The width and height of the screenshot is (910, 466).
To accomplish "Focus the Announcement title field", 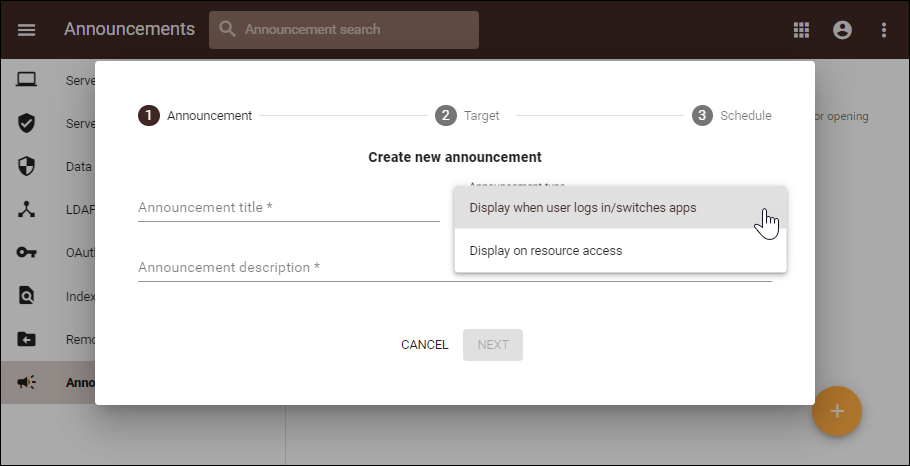I will pyautogui.click(x=288, y=208).
